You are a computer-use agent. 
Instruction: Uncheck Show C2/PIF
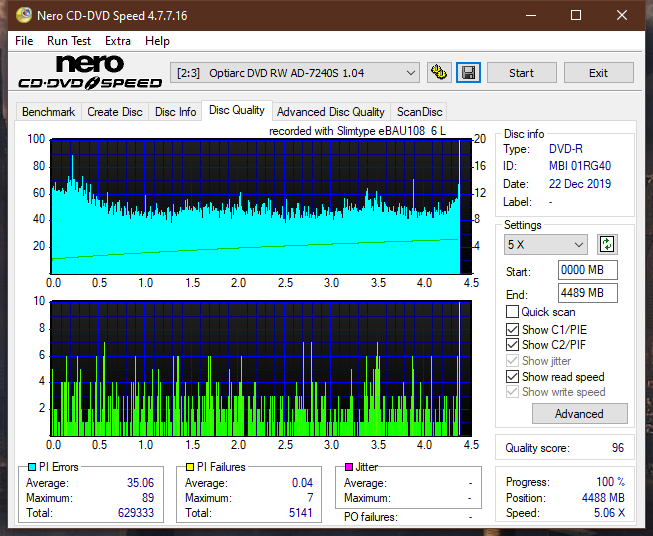512,345
